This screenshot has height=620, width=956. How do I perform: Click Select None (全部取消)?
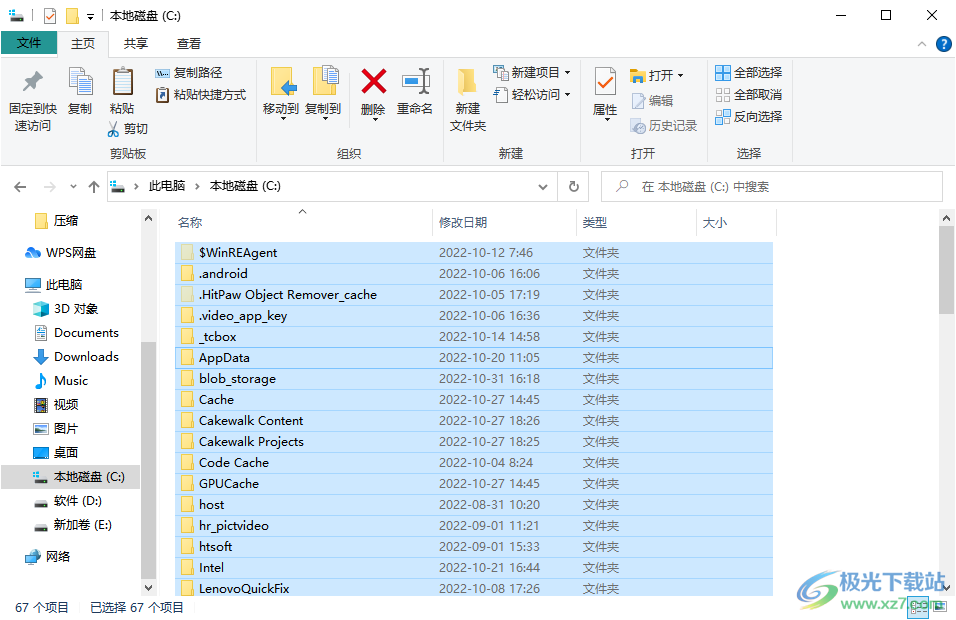(x=749, y=94)
